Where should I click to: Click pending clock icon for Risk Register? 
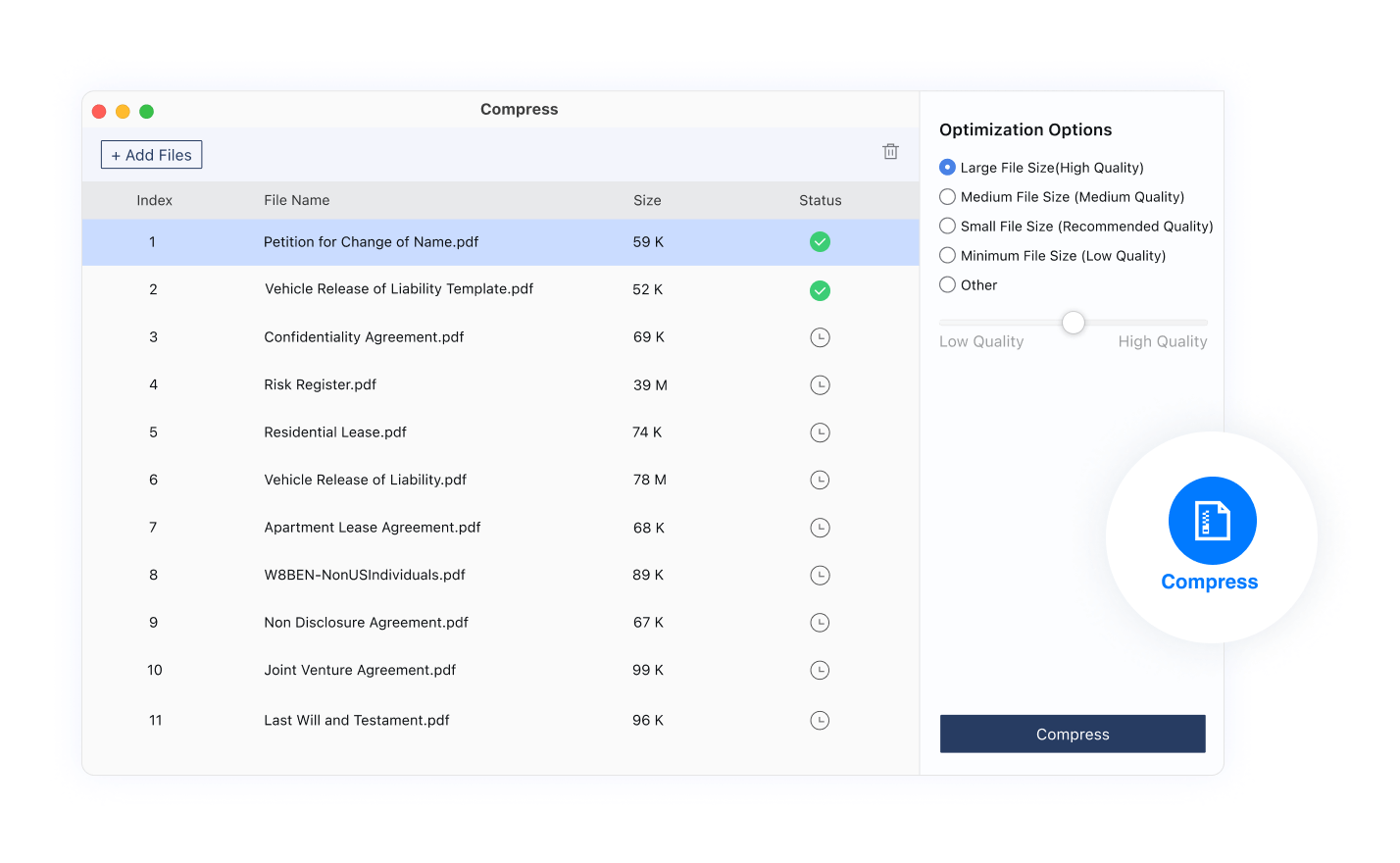[820, 385]
